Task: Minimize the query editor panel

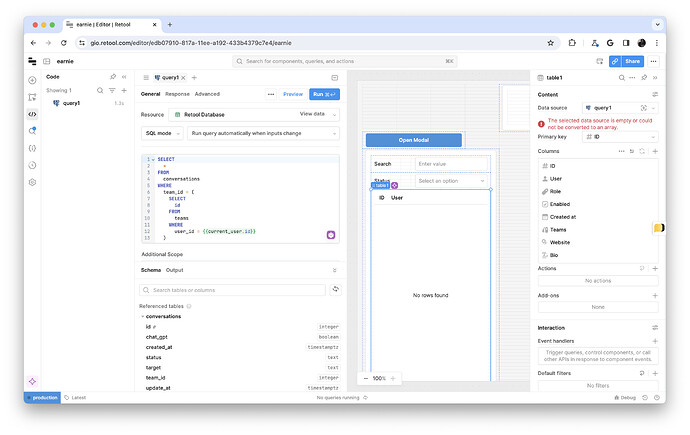Action: pyautogui.click(x=334, y=78)
